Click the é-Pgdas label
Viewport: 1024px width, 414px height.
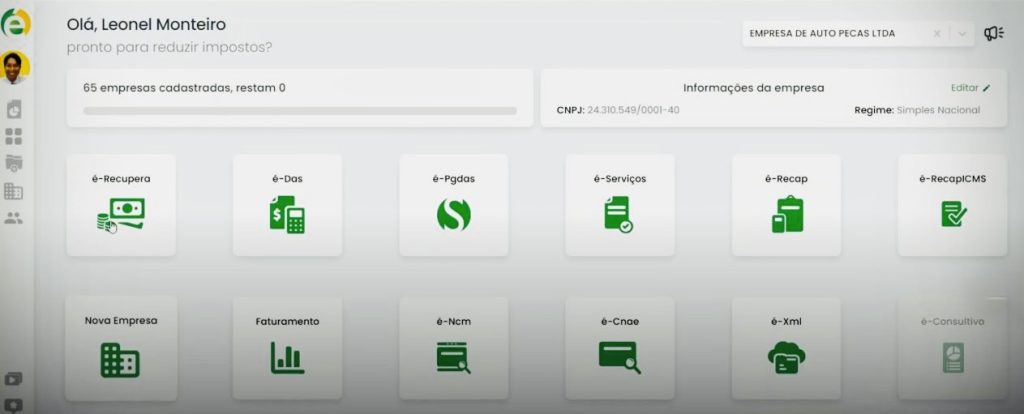pos(453,179)
